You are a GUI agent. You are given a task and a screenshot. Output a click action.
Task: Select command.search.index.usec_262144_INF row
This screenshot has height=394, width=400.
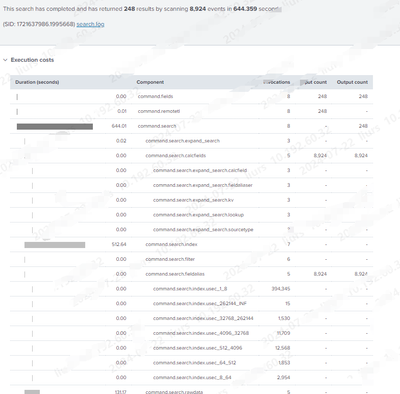click(200, 303)
